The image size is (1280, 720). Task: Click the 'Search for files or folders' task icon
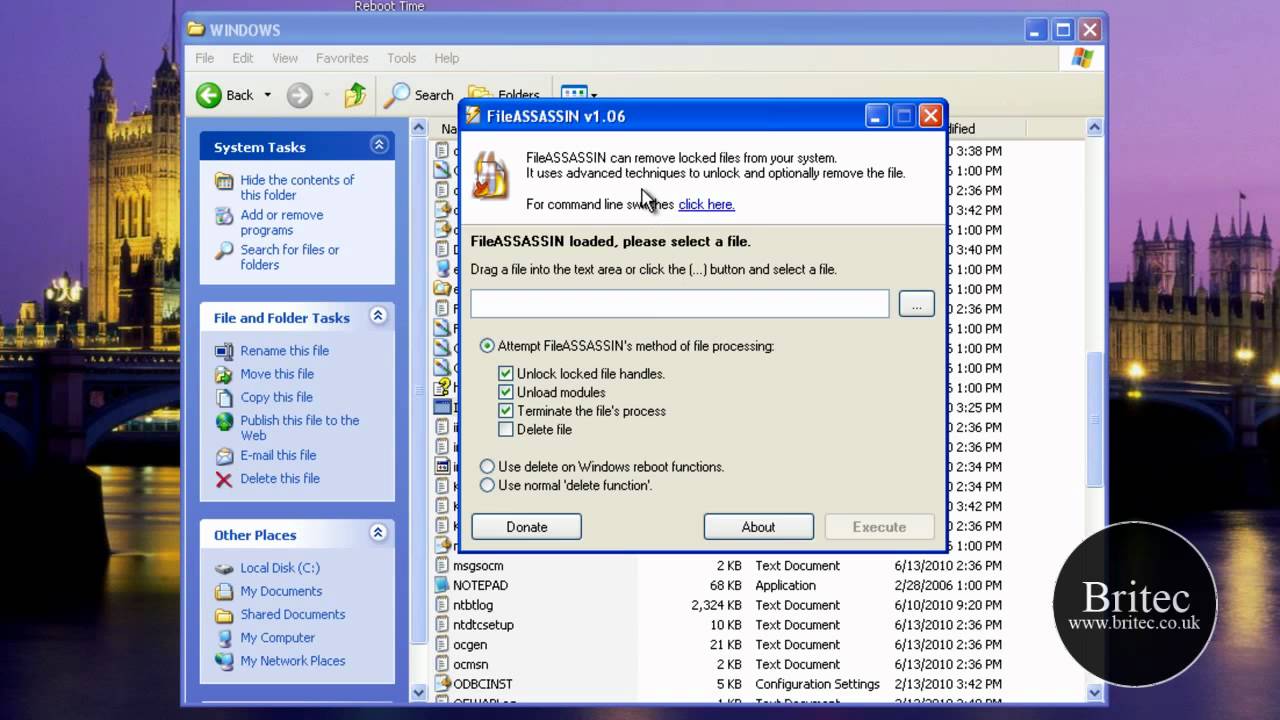(224, 251)
